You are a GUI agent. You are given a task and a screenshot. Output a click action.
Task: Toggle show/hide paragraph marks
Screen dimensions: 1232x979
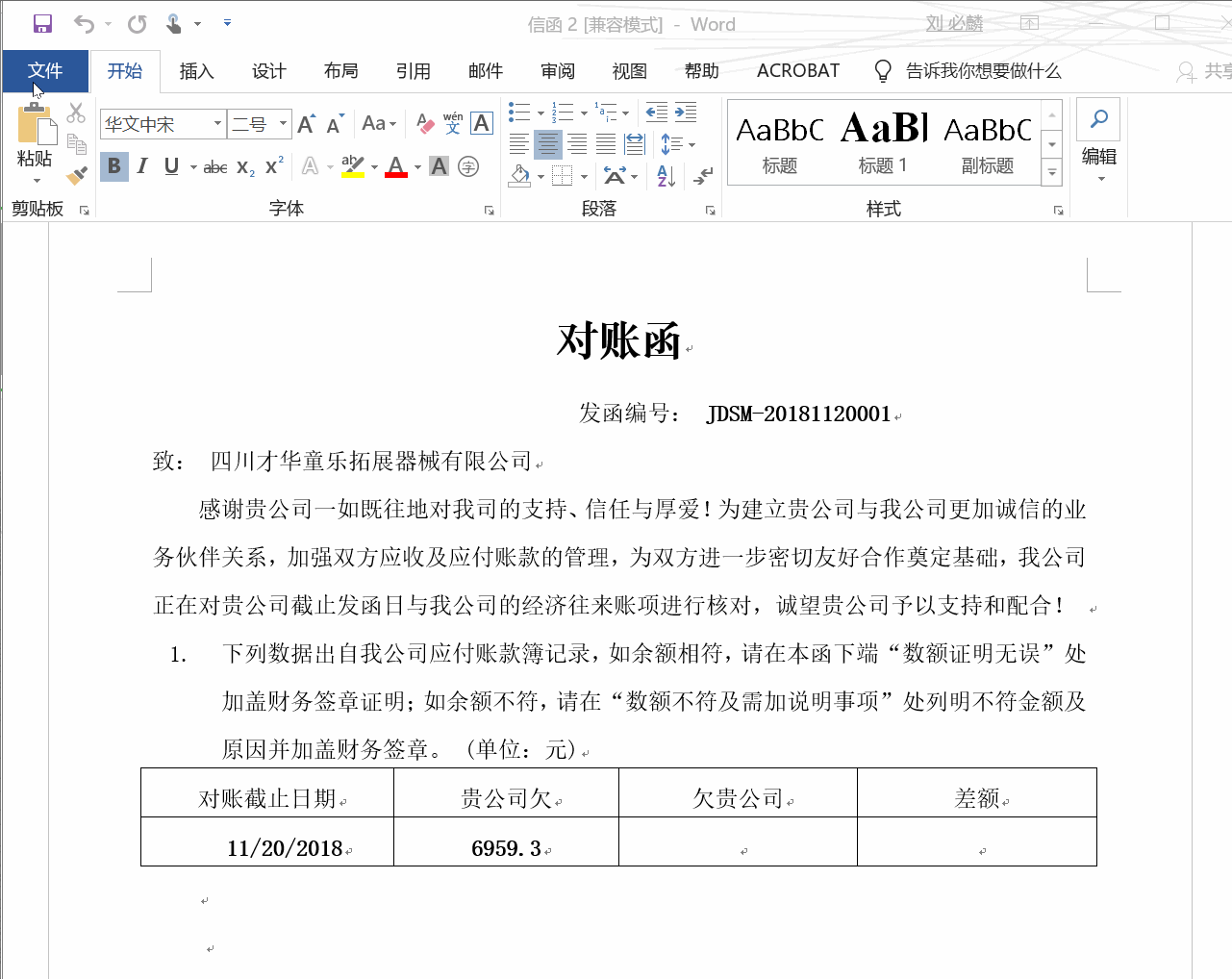click(704, 176)
